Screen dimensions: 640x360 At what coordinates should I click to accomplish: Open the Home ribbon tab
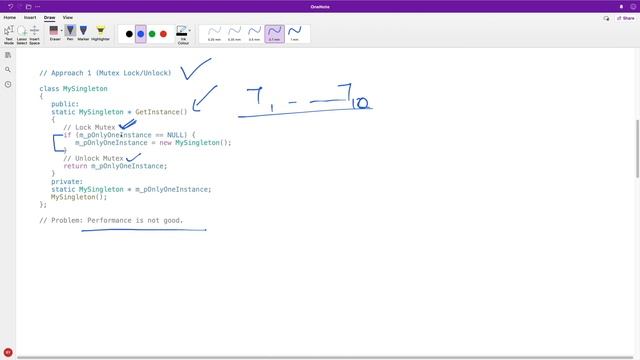[10, 18]
